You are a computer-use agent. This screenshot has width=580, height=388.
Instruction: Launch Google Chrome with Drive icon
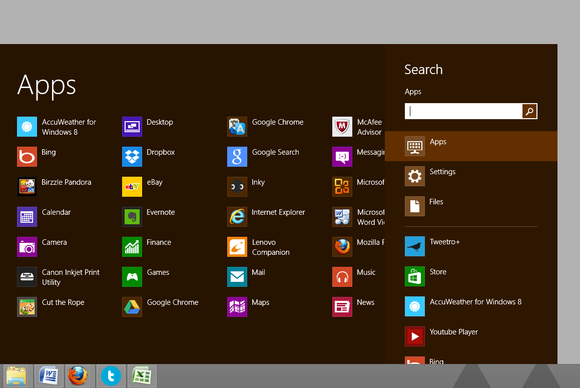pos(160,307)
